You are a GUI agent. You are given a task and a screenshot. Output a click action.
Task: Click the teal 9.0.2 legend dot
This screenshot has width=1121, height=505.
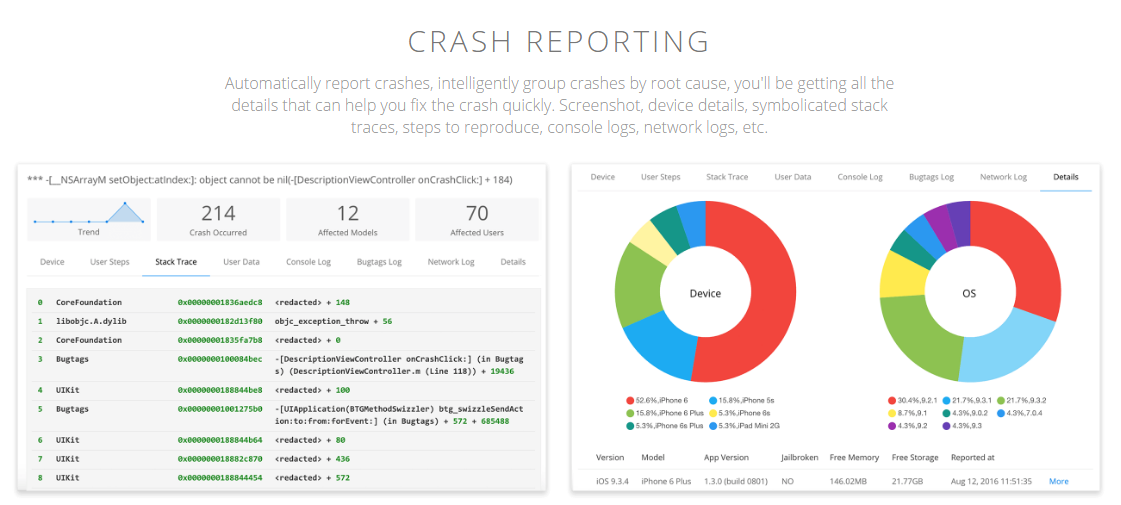point(947,413)
